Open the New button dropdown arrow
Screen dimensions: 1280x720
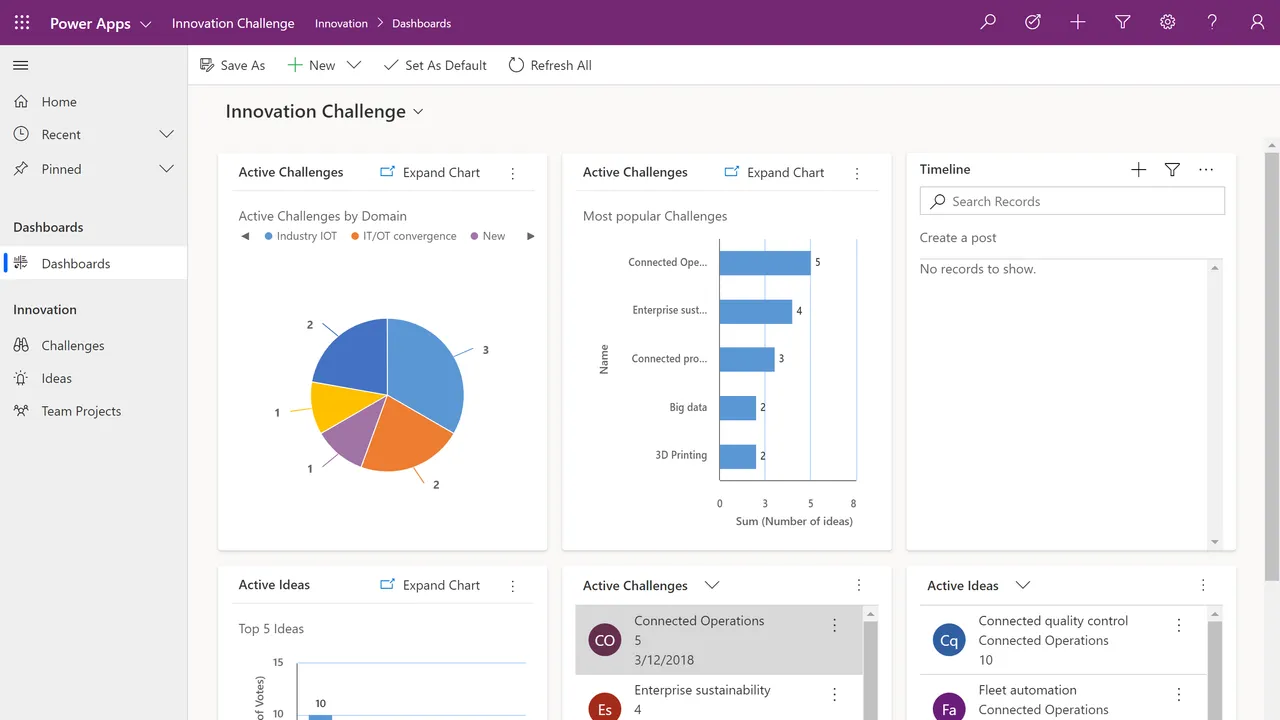[353, 65]
